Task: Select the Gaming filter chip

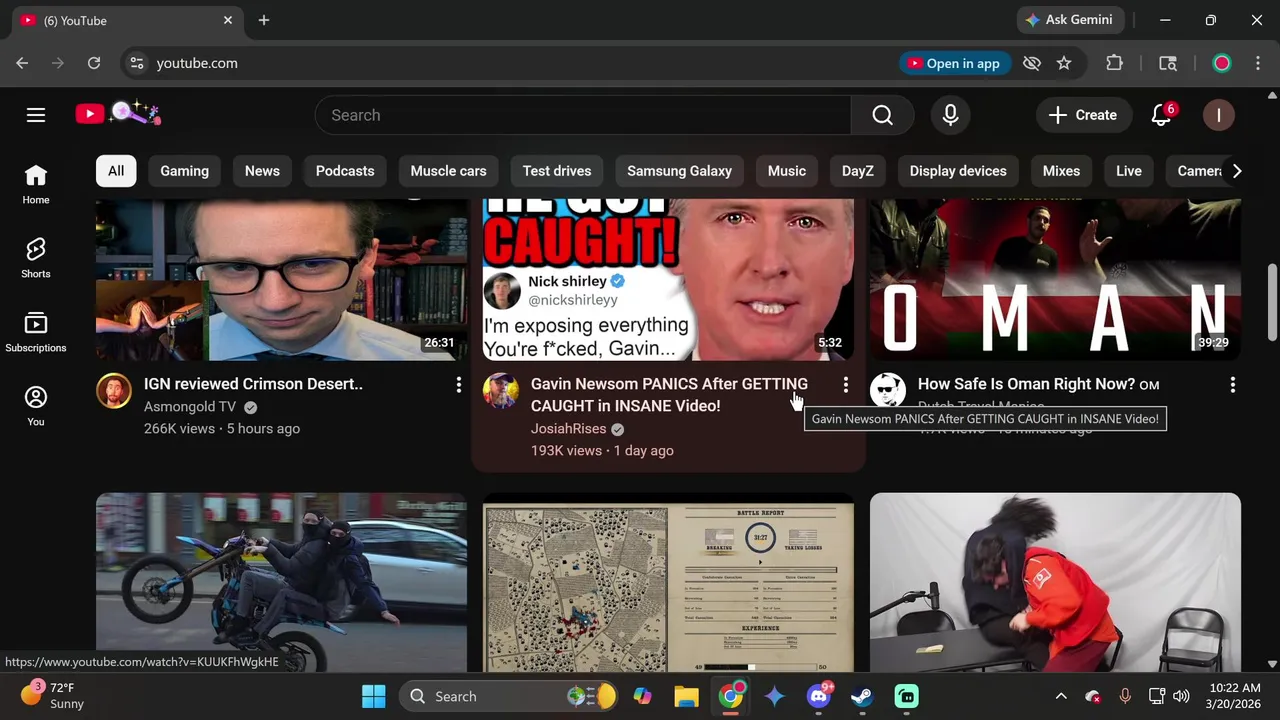Action: pos(185,171)
